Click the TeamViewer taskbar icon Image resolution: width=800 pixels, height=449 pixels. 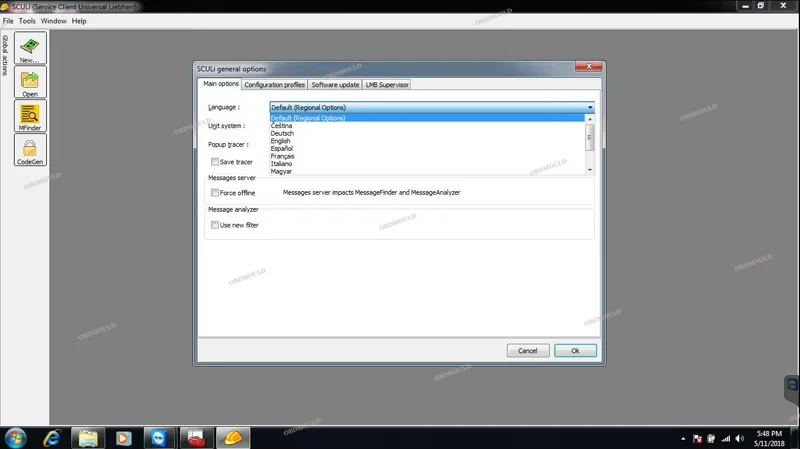point(159,437)
